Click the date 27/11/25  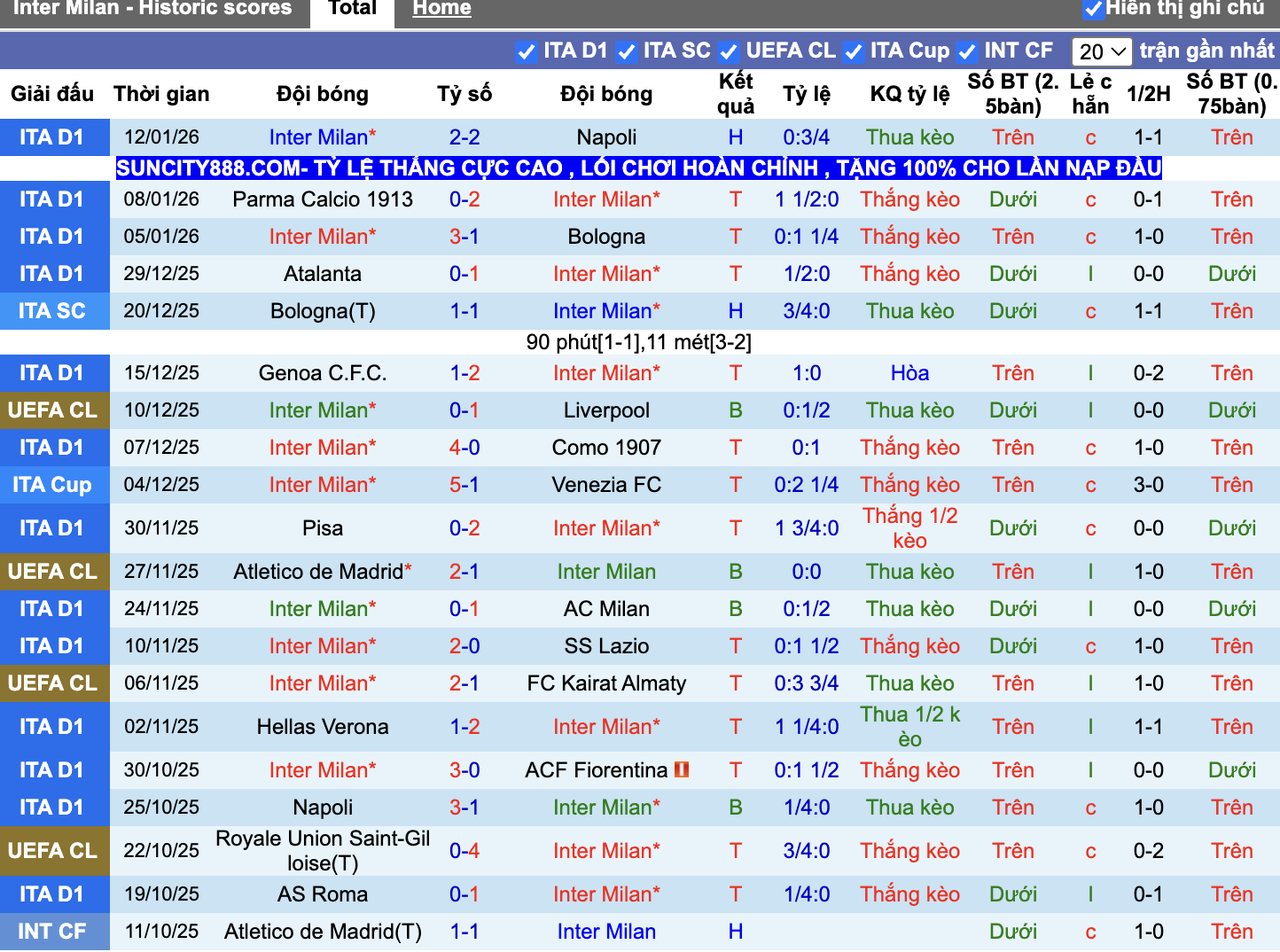coord(162,572)
